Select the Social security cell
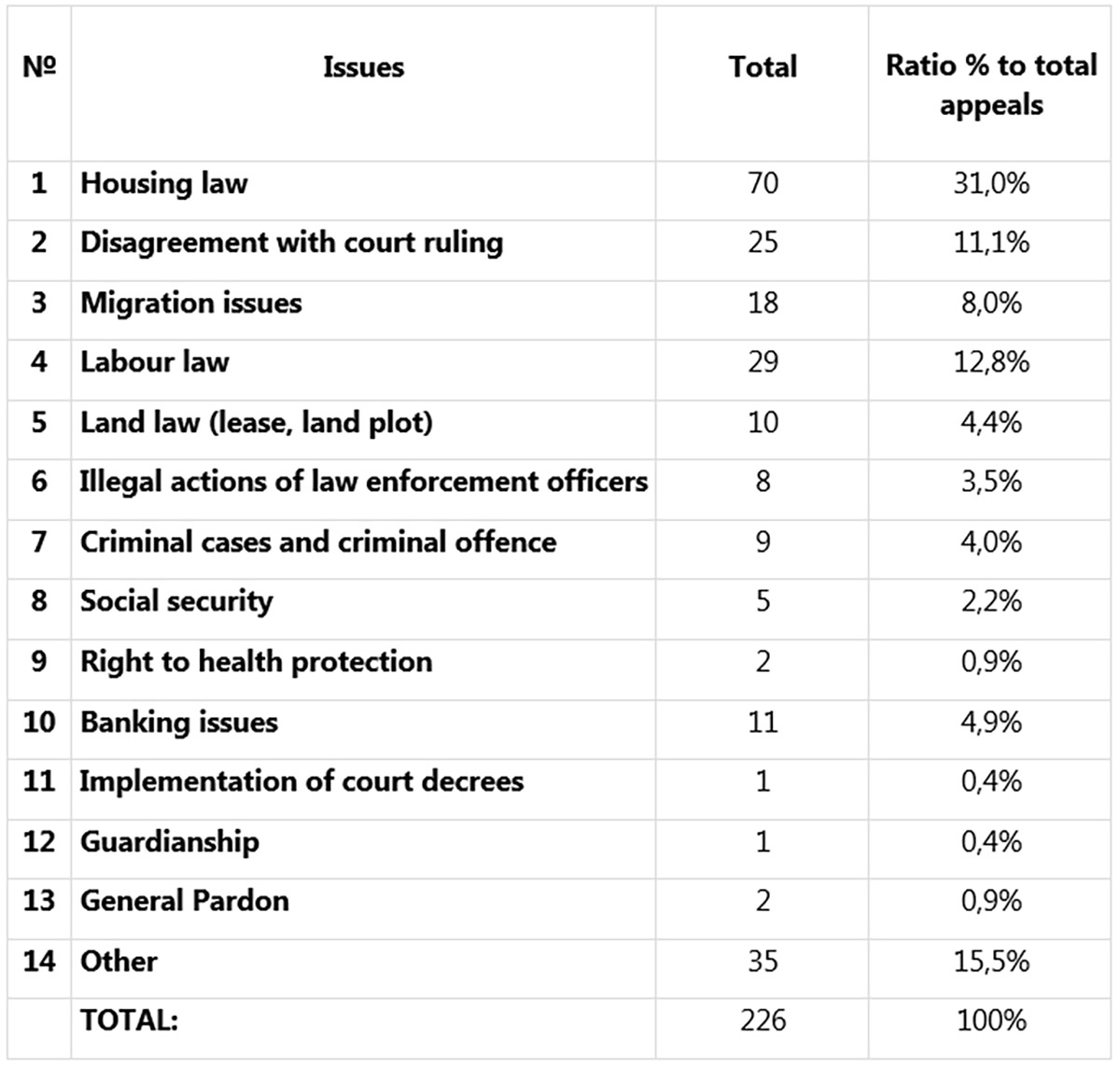 (x=176, y=601)
